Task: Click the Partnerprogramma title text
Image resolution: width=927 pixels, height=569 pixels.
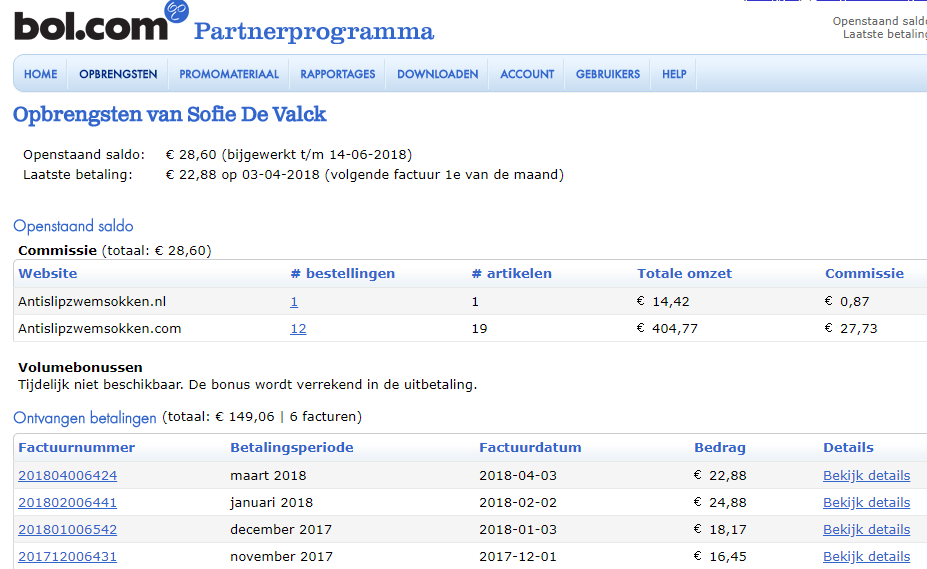Action: [x=314, y=32]
